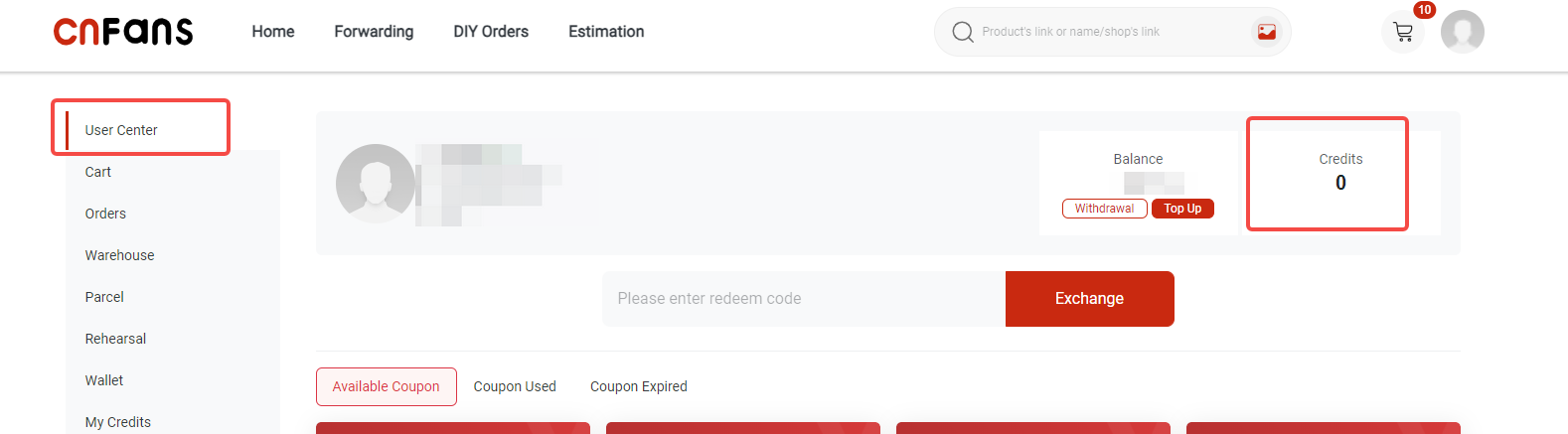The width and height of the screenshot is (1568, 434).
Task: Click the search magnifier icon
Action: point(962,32)
